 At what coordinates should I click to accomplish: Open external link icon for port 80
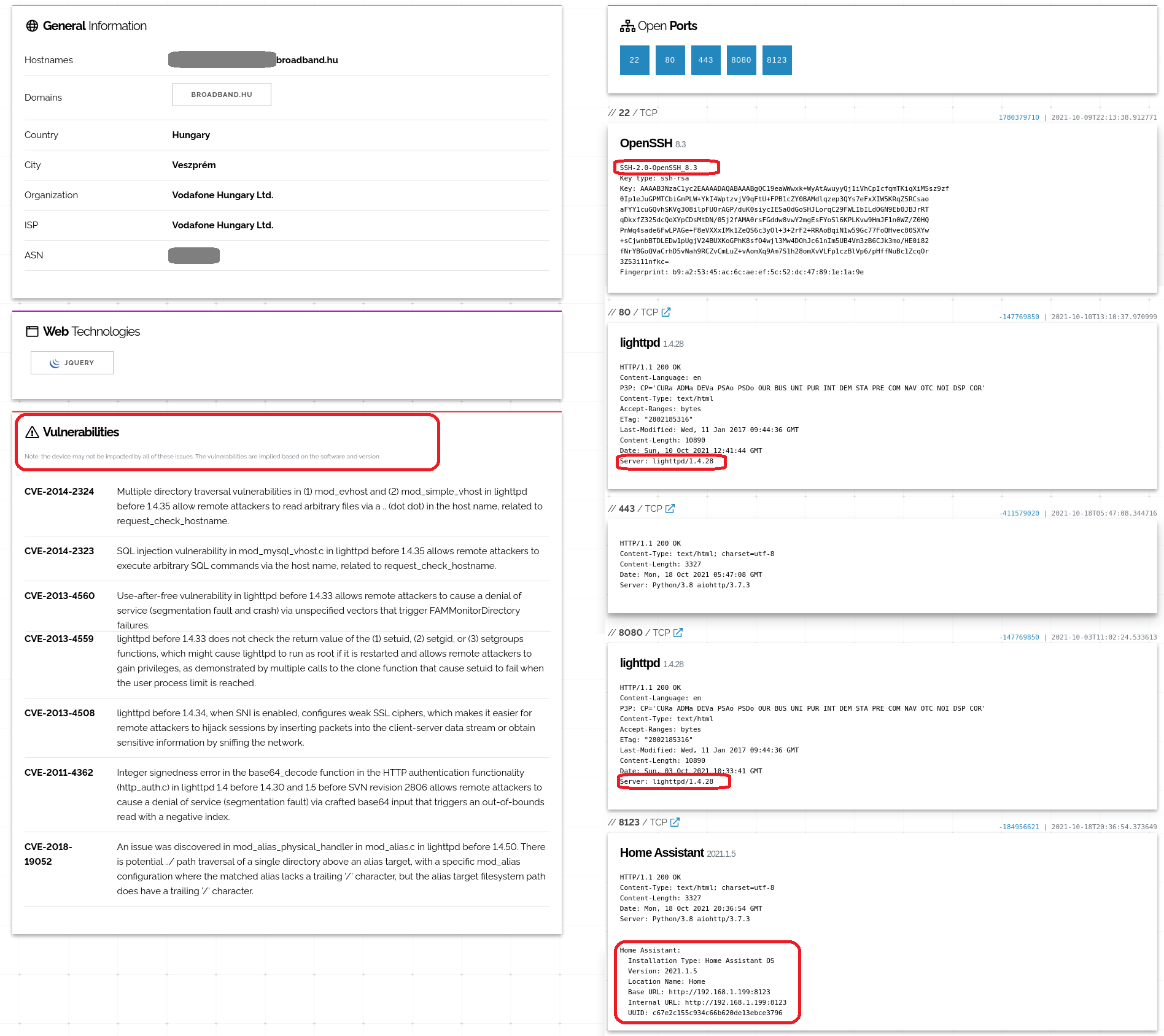tap(666, 312)
